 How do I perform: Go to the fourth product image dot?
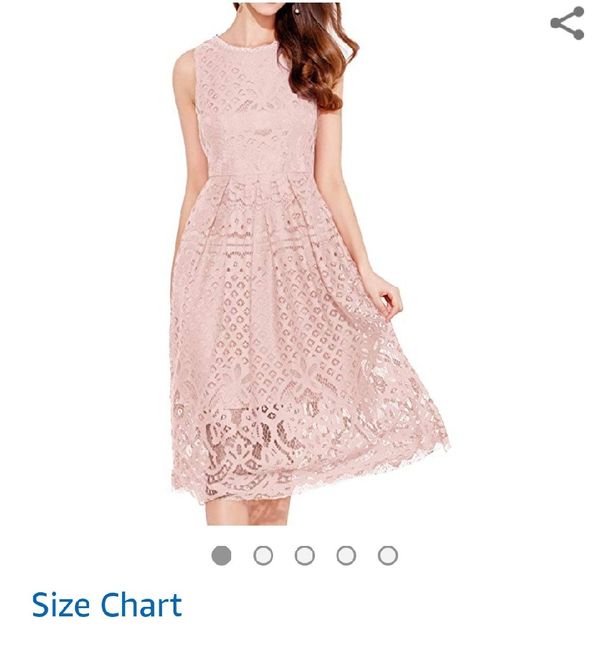click(346, 555)
